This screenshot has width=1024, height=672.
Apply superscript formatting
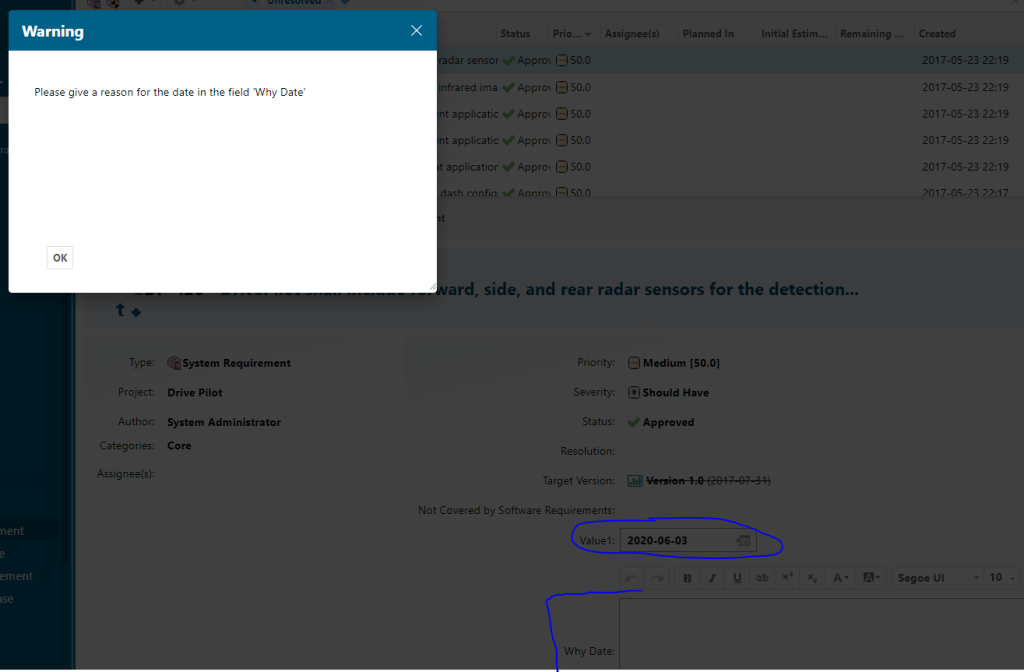pos(787,578)
